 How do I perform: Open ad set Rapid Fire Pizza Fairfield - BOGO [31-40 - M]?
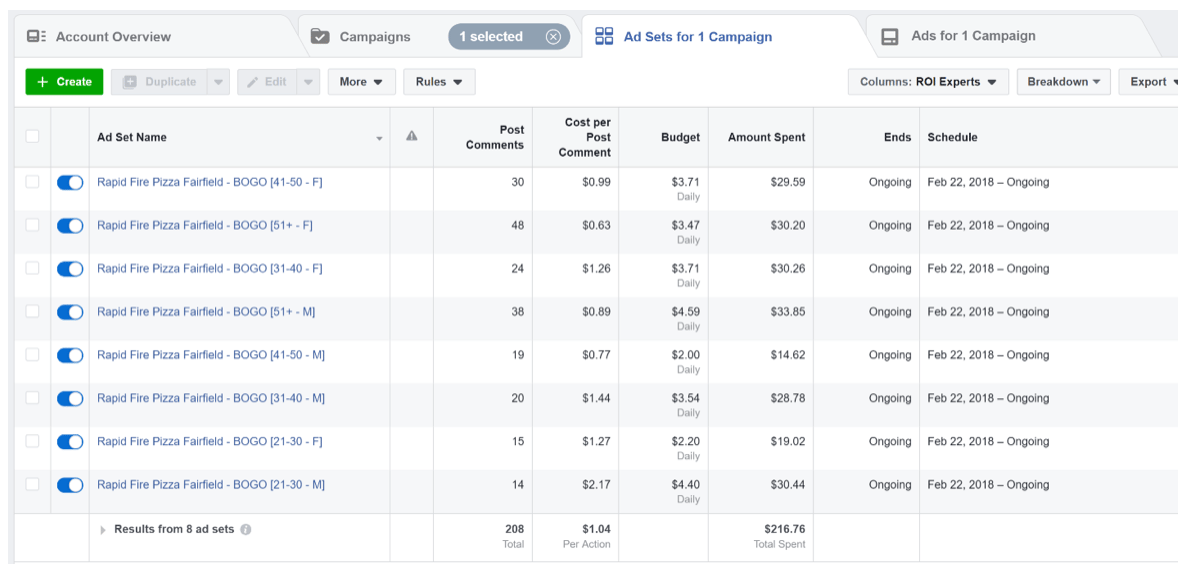point(211,398)
